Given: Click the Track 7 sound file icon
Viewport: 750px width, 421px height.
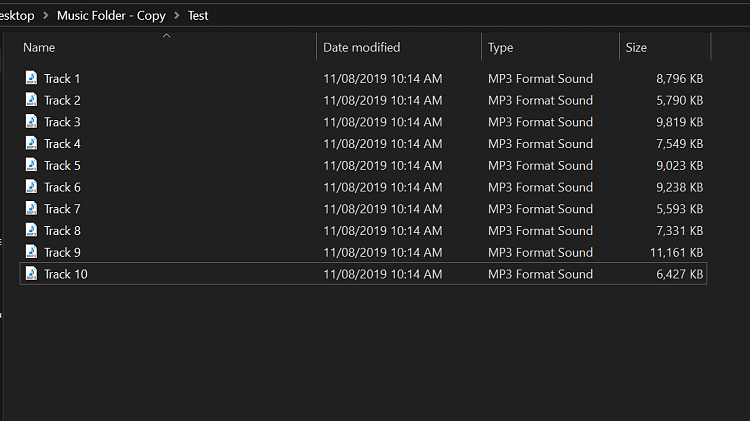Looking at the screenshot, I should pyautogui.click(x=31, y=209).
